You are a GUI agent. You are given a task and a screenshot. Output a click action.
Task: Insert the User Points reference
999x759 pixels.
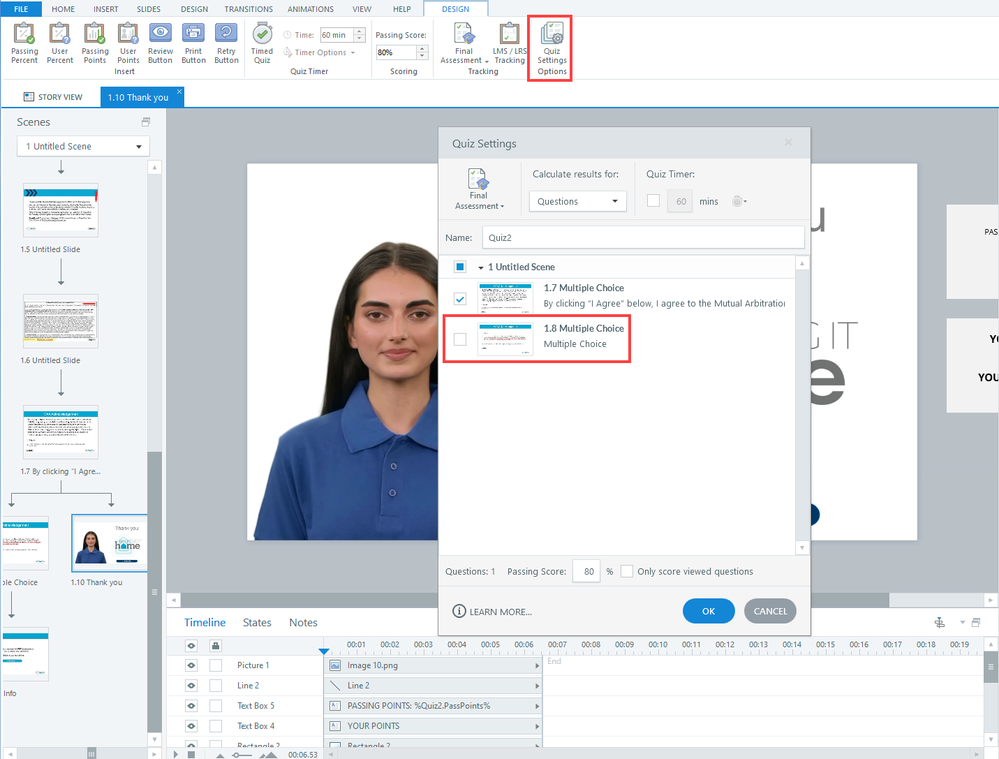point(128,44)
